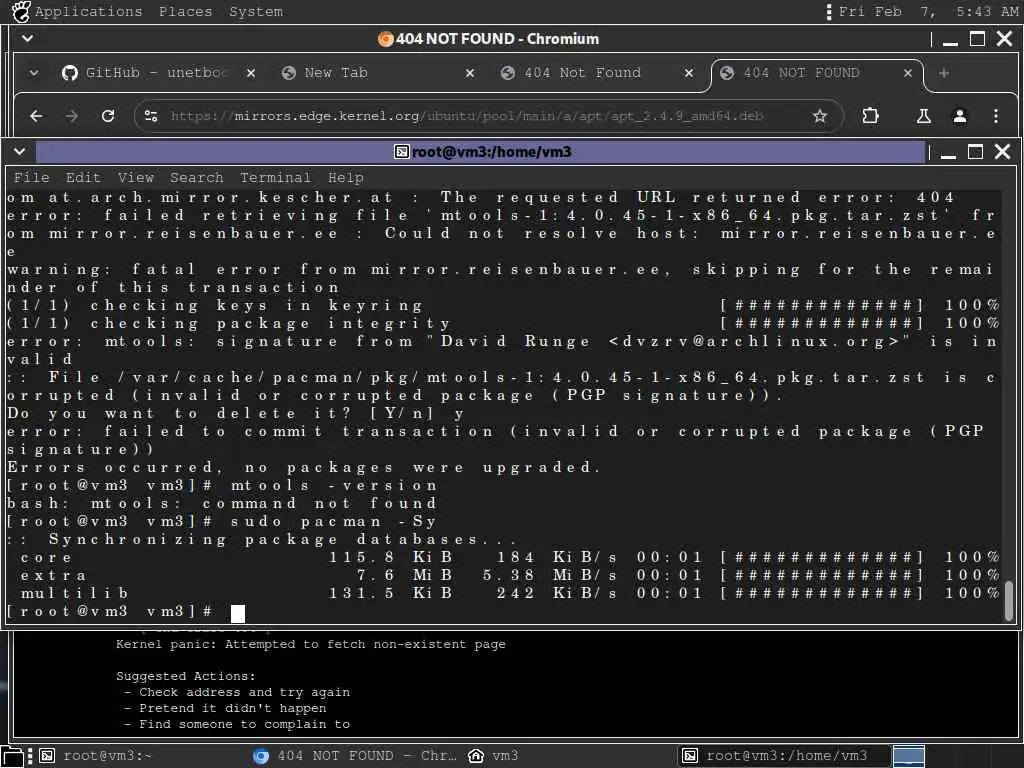This screenshot has height=768, width=1024.
Task: Bookmark this page with star icon
Action: pos(820,116)
